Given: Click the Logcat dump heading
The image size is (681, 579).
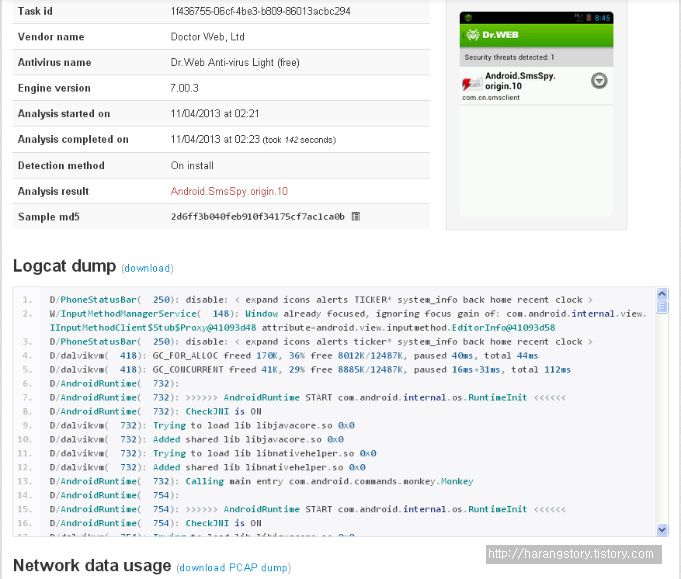Looking at the screenshot, I should pos(64,266).
